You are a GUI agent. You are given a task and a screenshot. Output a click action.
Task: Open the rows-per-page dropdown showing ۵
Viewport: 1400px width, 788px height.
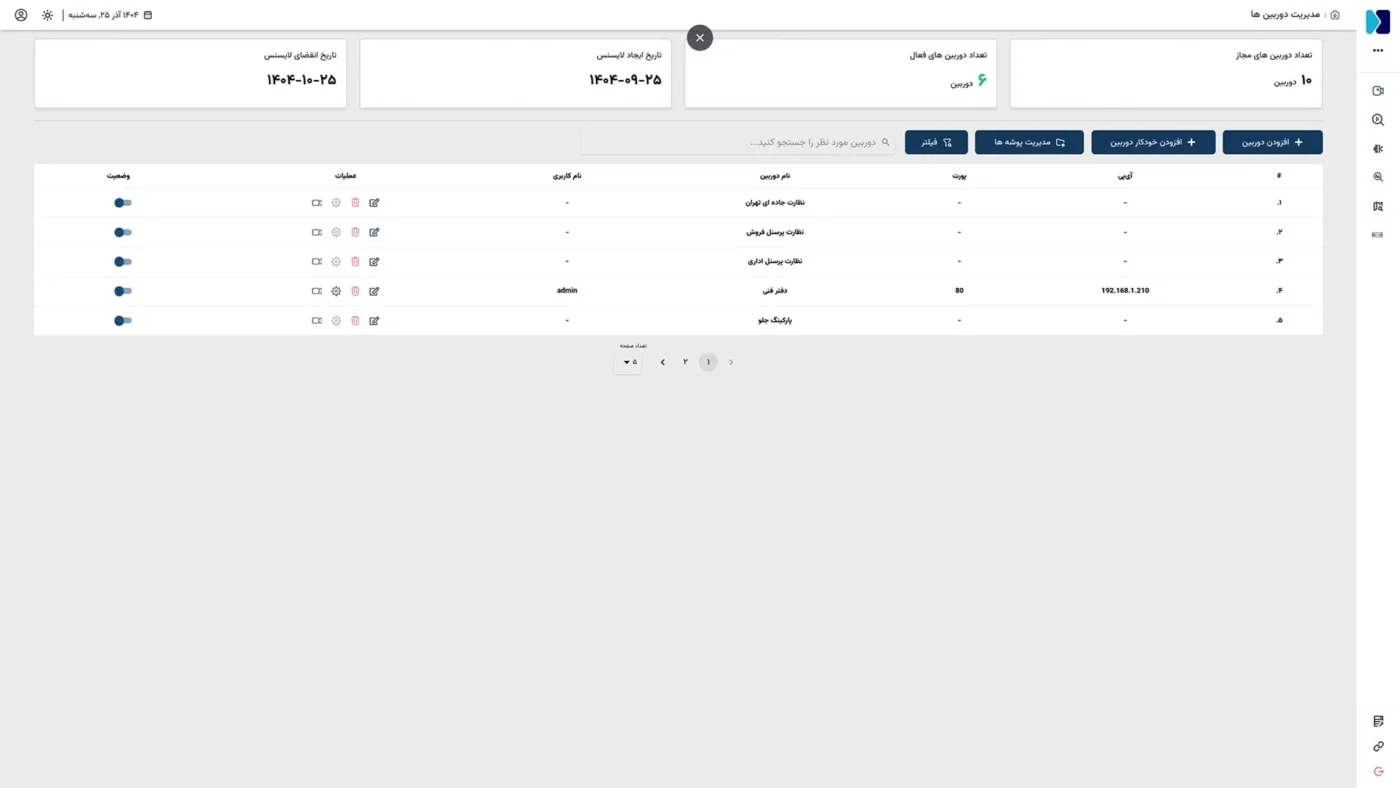(629, 362)
